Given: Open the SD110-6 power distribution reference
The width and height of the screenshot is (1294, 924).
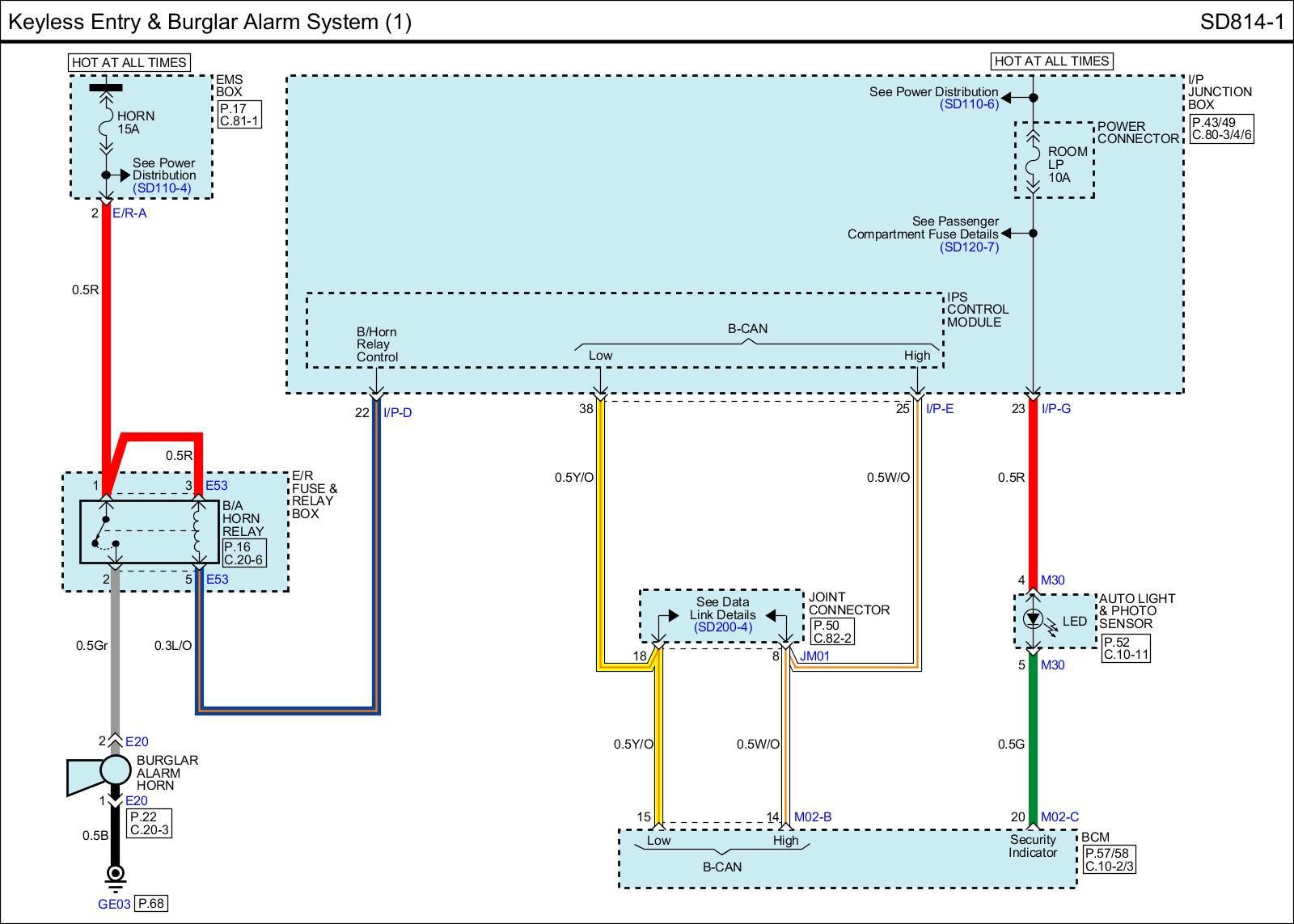Looking at the screenshot, I should pos(969,104).
